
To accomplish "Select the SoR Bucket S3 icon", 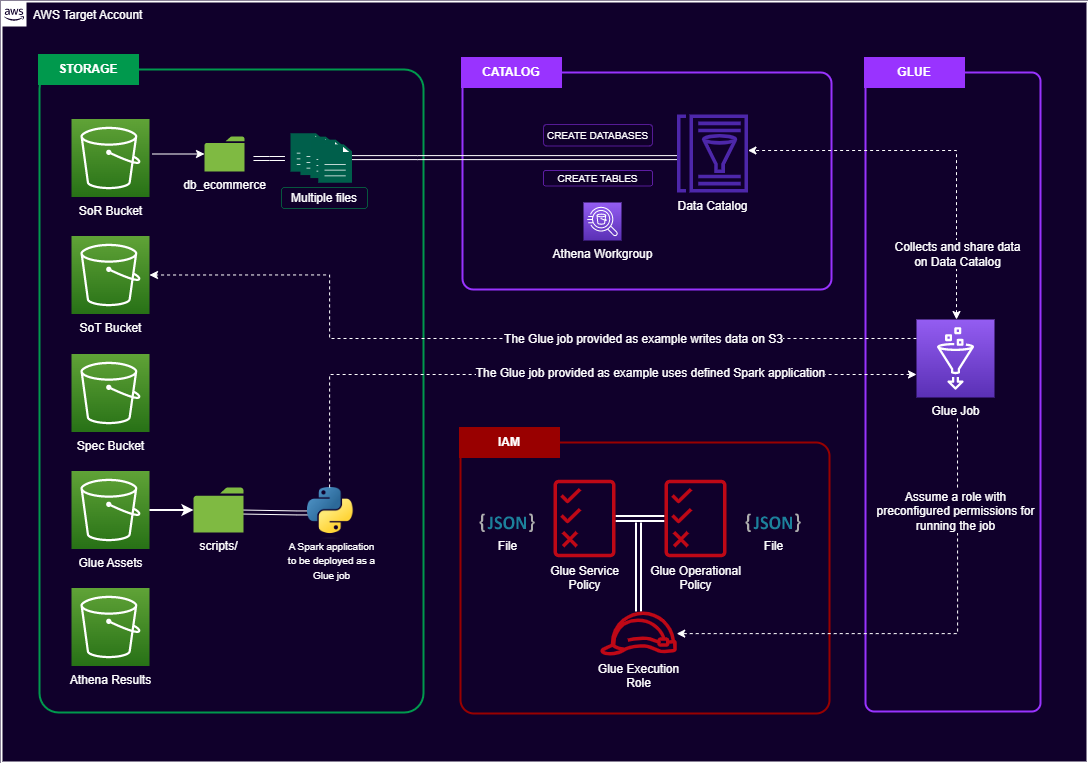I will point(110,157).
